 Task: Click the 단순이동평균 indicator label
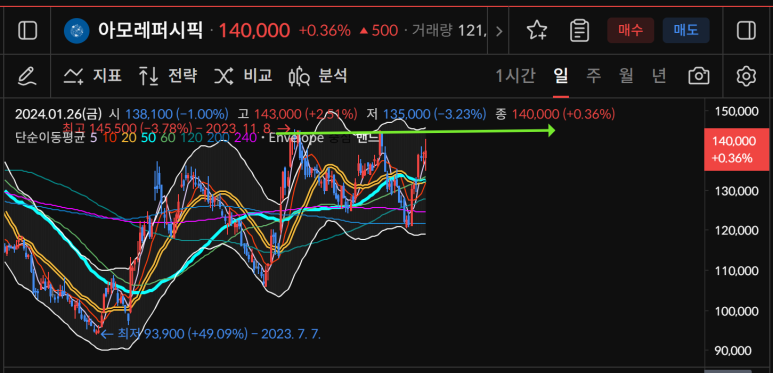(x=50, y=138)
